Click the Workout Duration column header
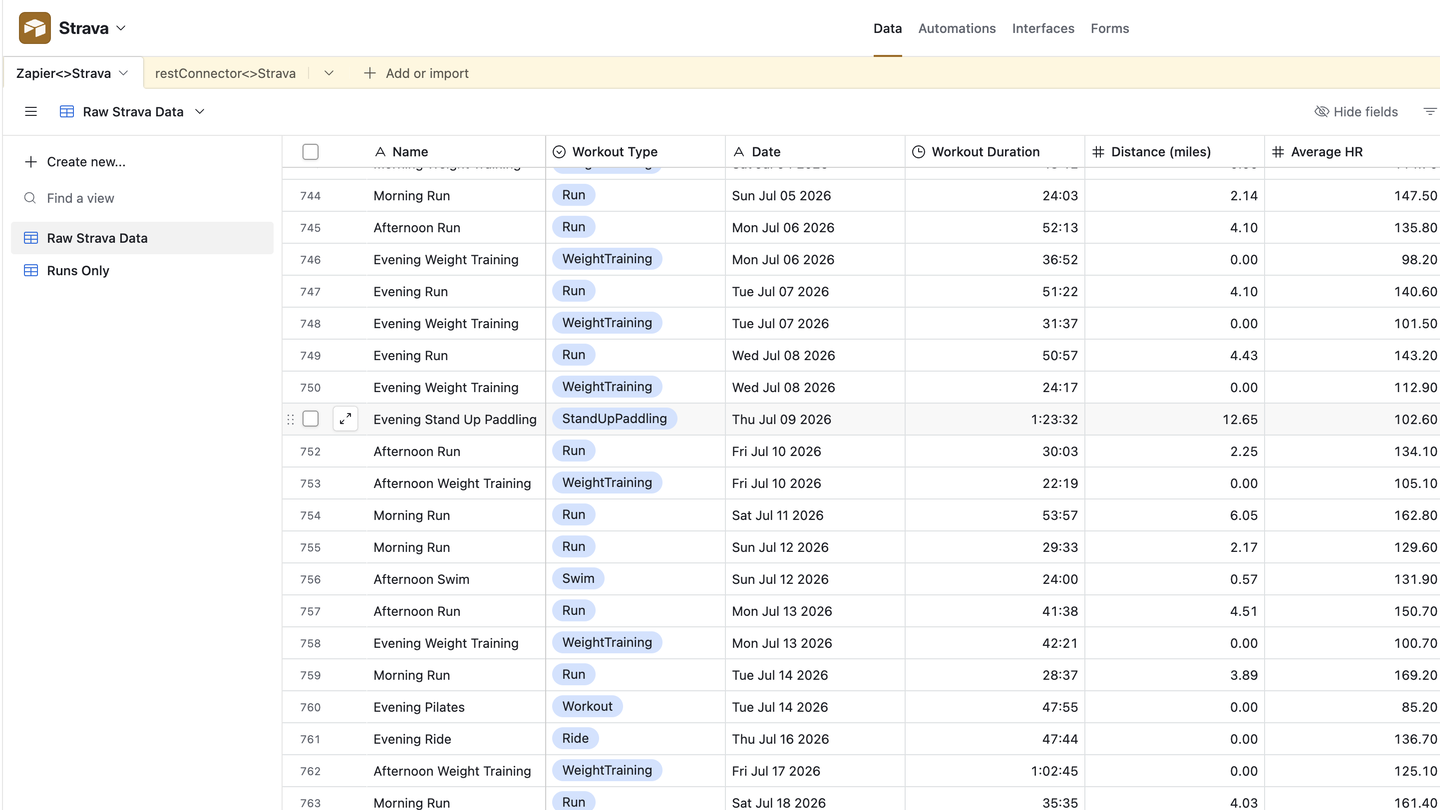Image resolution: width=1440 pixels, height=810 pixels. point(996,152)
